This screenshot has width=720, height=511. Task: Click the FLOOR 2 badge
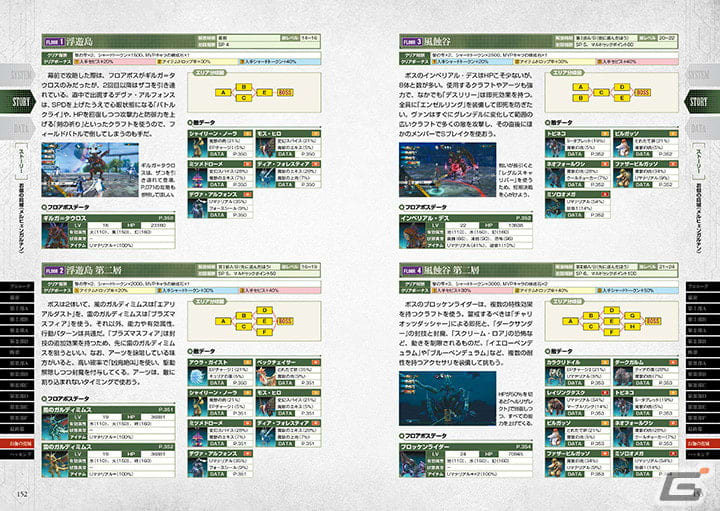(x=54, y=270)
